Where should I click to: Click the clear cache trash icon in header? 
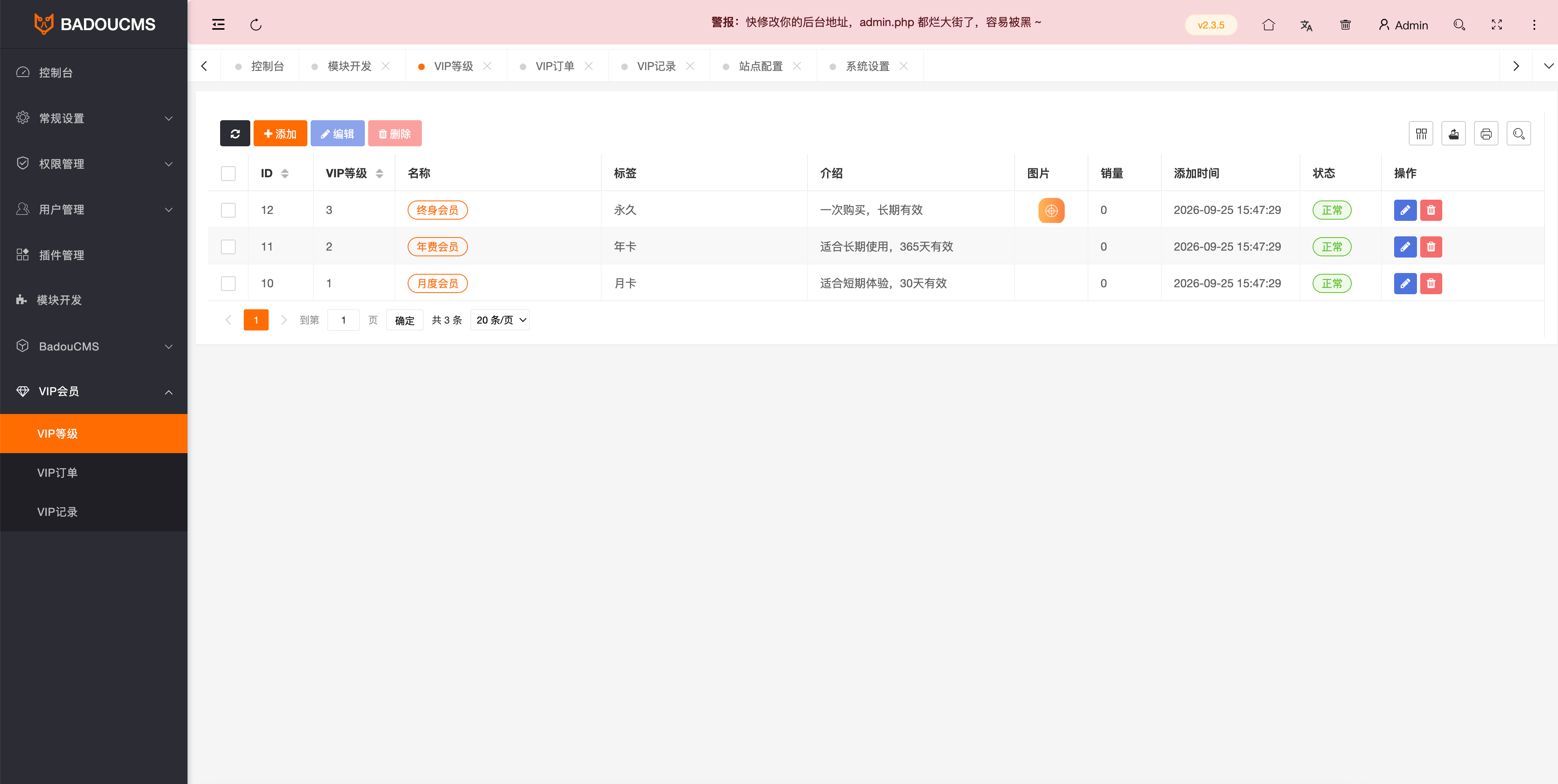coord(1345,25)
